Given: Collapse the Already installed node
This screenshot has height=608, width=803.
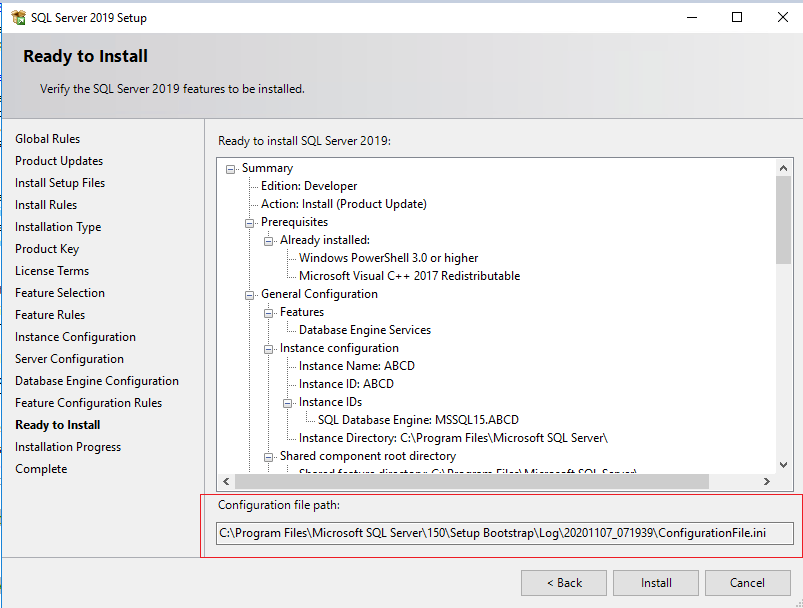Looking at the screenshot, I should click(x=269, y=239).
